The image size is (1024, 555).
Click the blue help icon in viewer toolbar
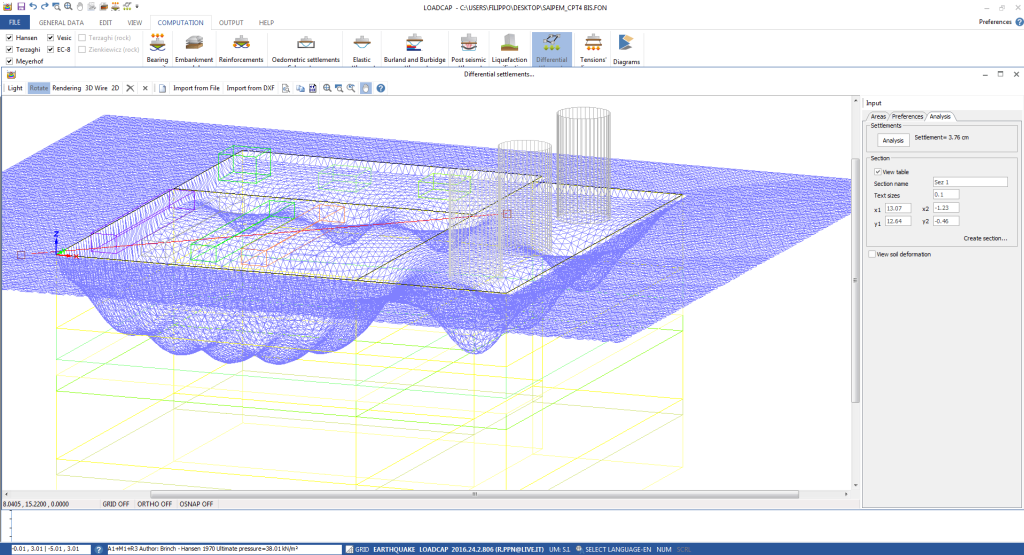point(380,88)
